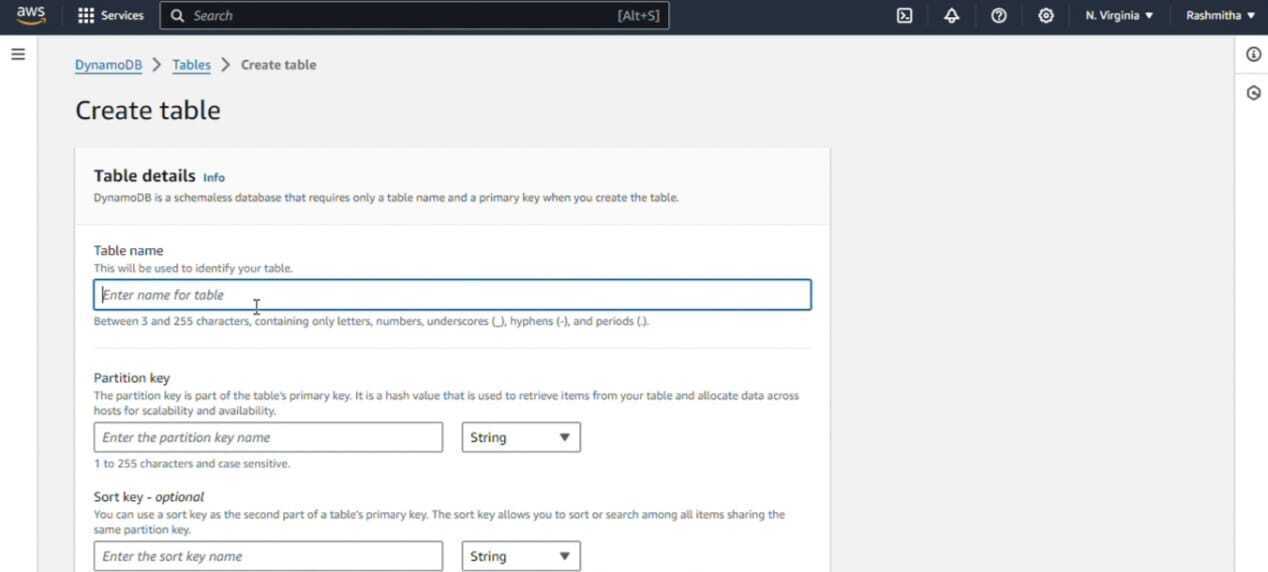Open the settings gear icon

pyautogui.click(x=1046, y=16)
